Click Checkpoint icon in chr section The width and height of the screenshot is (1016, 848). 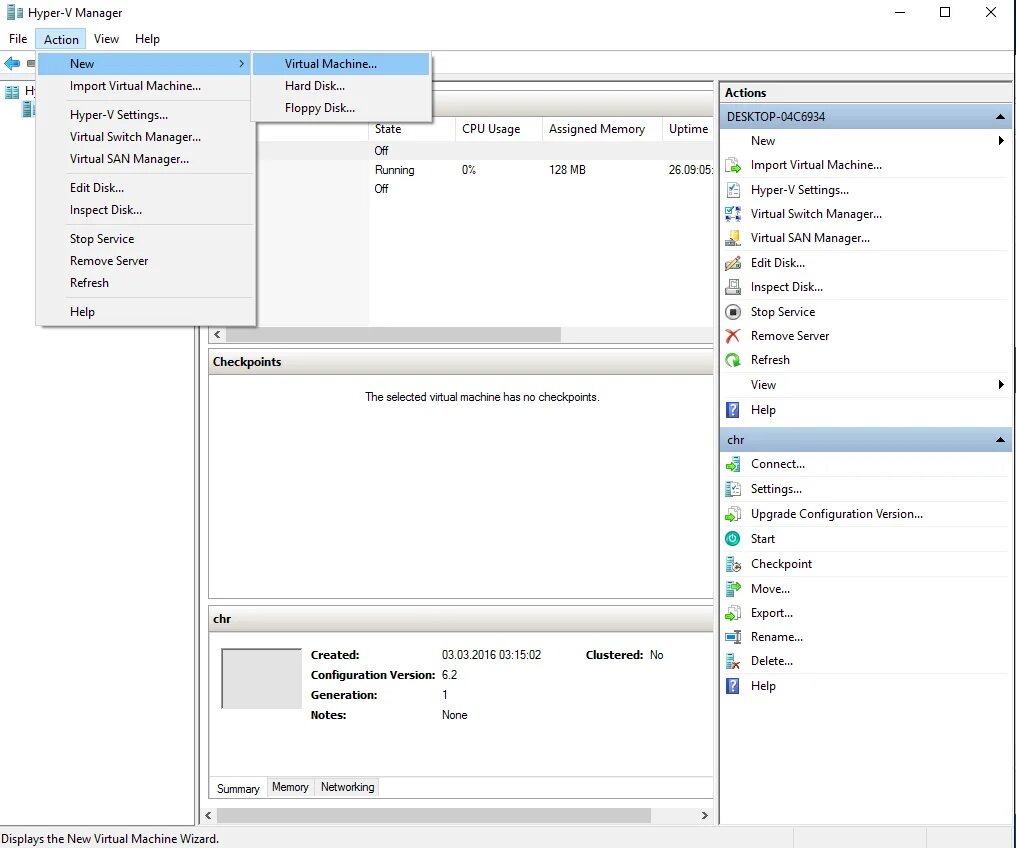pyautogui.click(x=733, y=564)
